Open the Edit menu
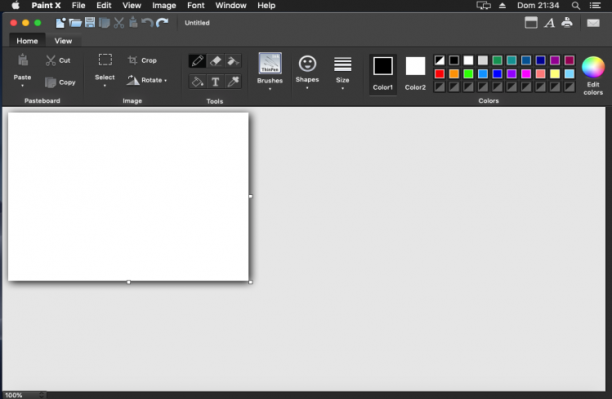Viewport: 612px width, 399px height. pyautogui.click(x=104, y=5)
